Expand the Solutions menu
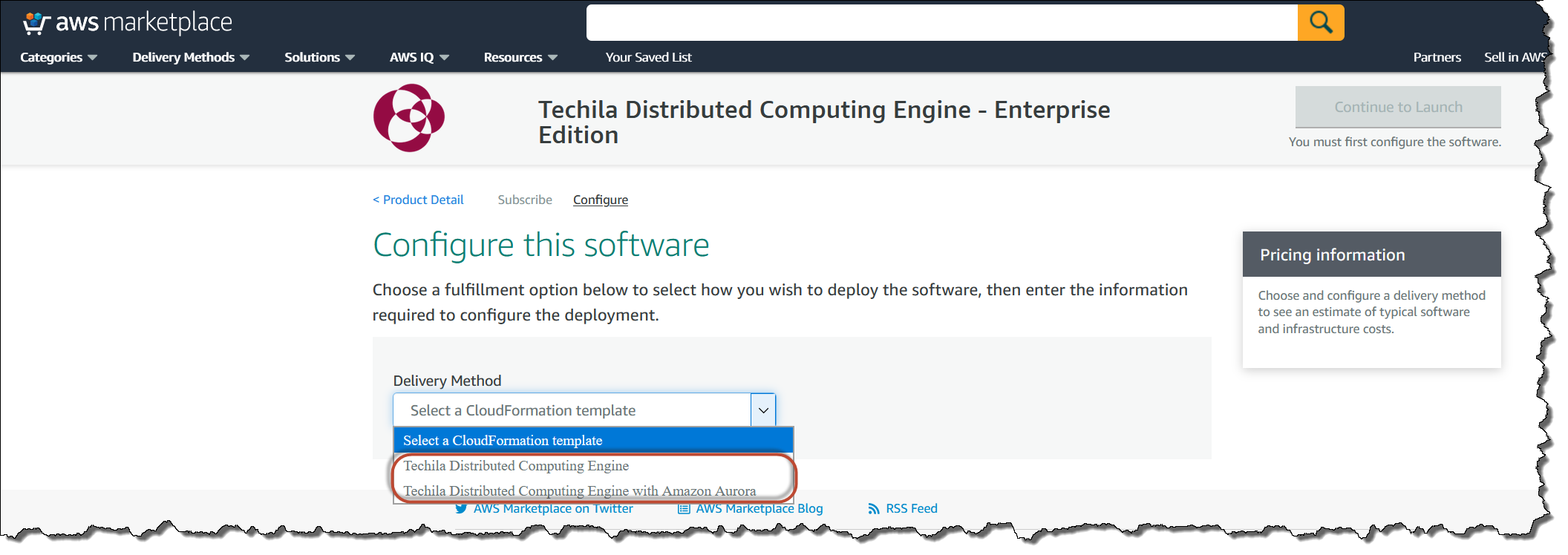 [x=319, y=58]
